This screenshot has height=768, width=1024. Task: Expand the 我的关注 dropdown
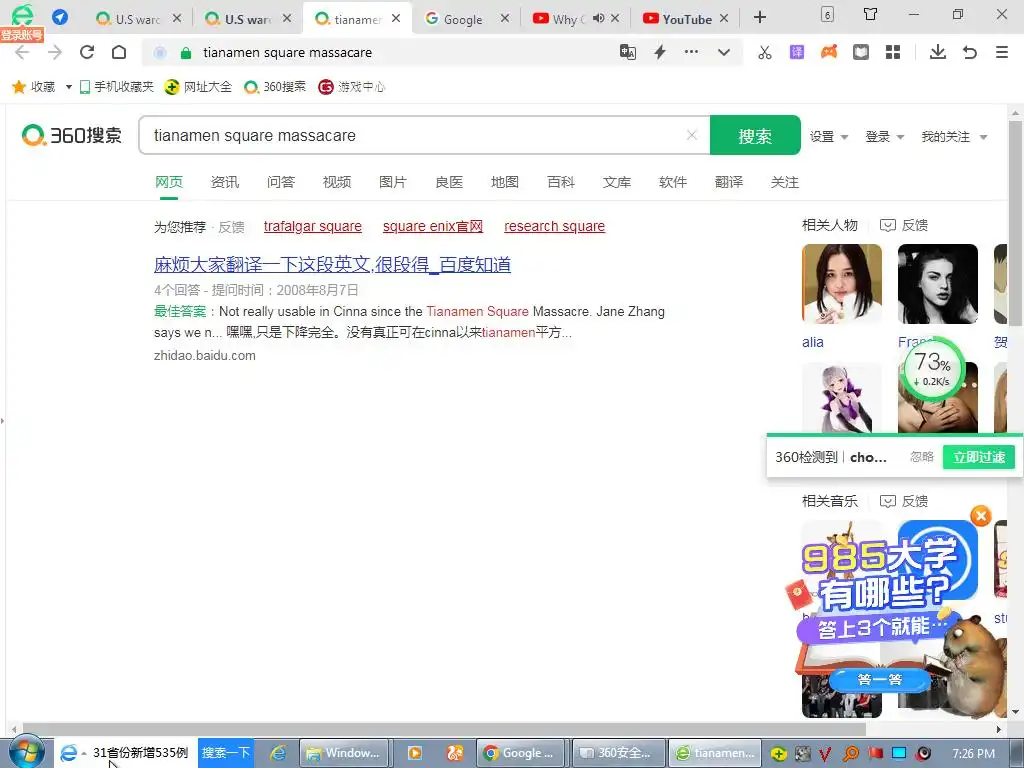click(x=953, y=136)
